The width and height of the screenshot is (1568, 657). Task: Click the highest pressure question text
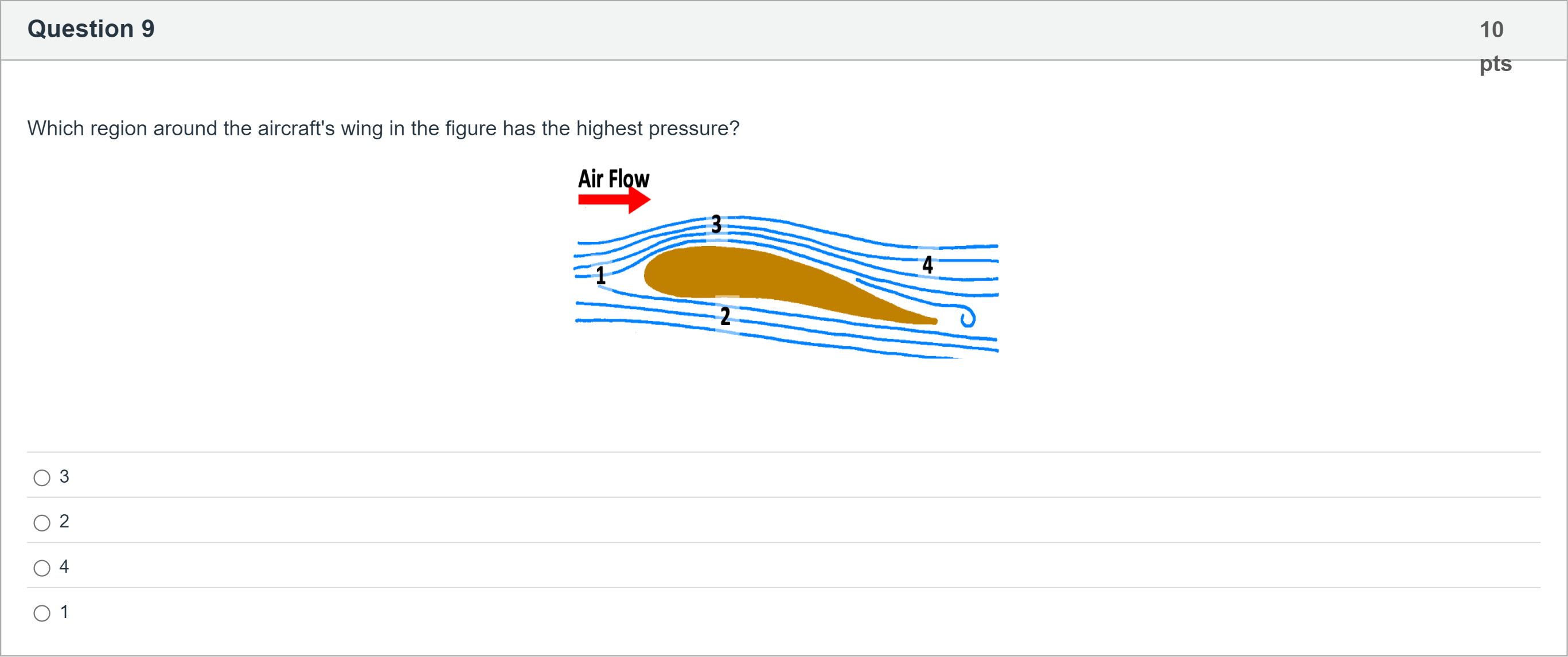[x=384, y=128]
